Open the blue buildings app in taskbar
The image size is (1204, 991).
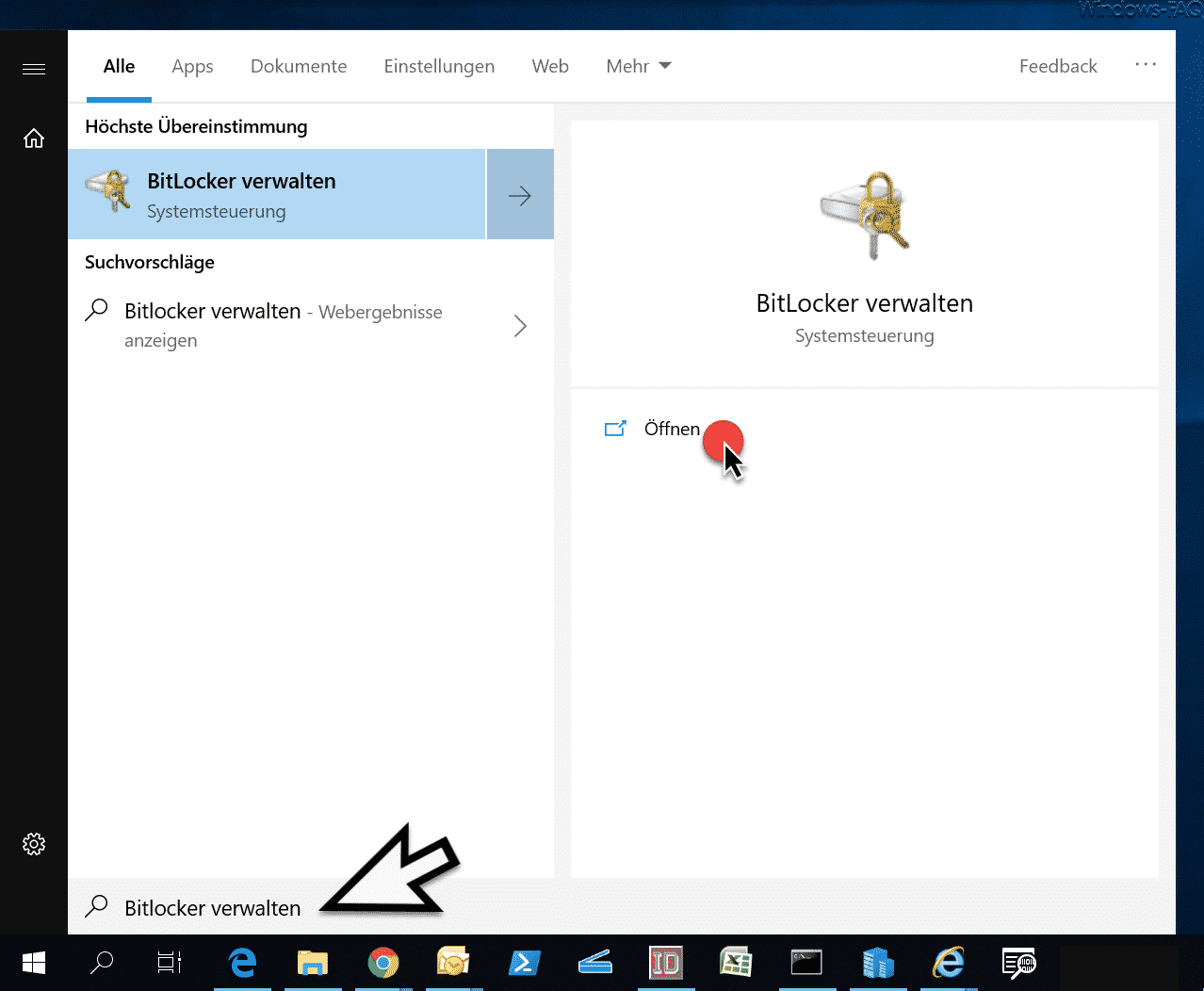point(877,963)
